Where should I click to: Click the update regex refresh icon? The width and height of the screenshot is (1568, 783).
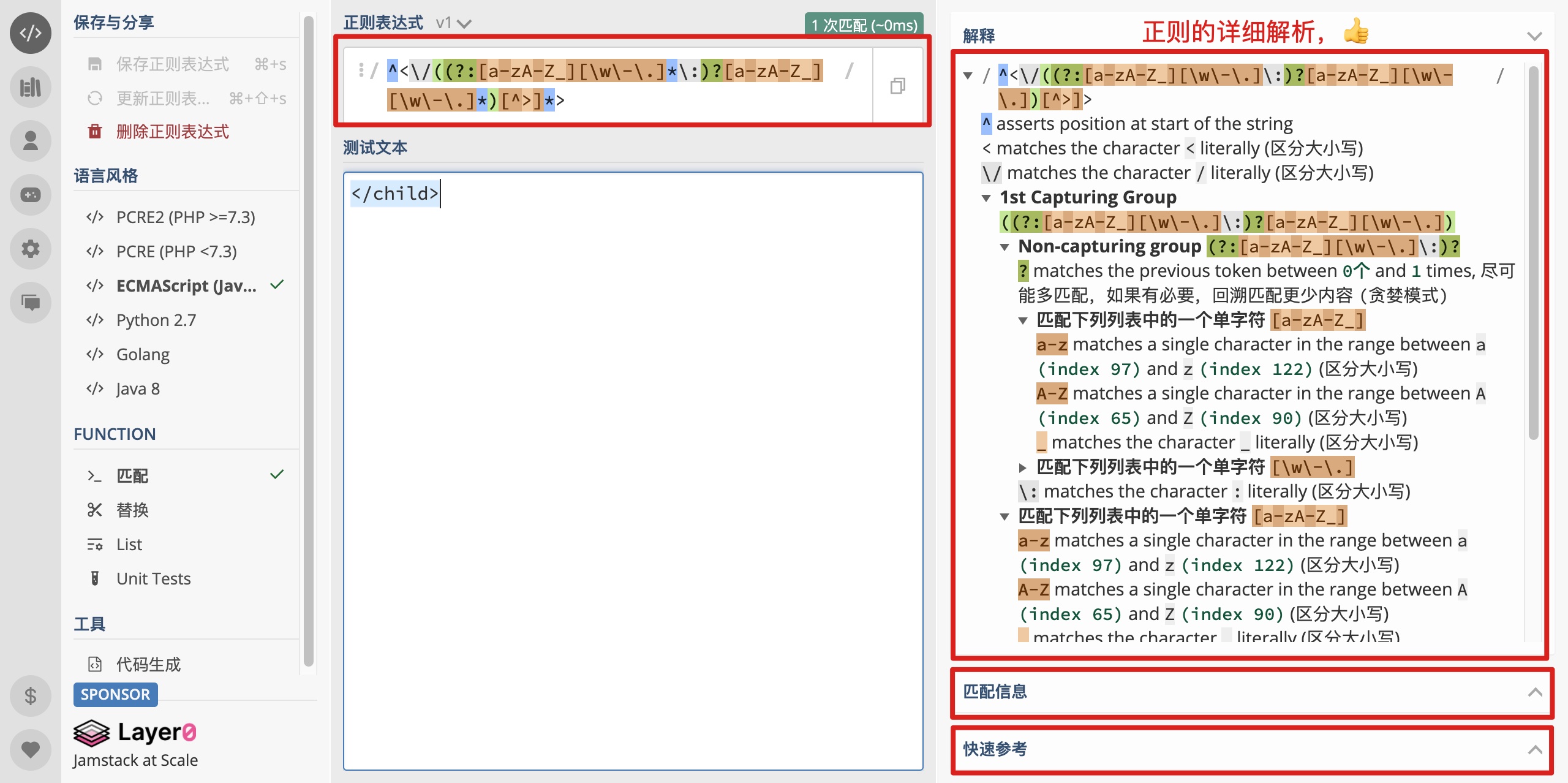coord(95,98)
